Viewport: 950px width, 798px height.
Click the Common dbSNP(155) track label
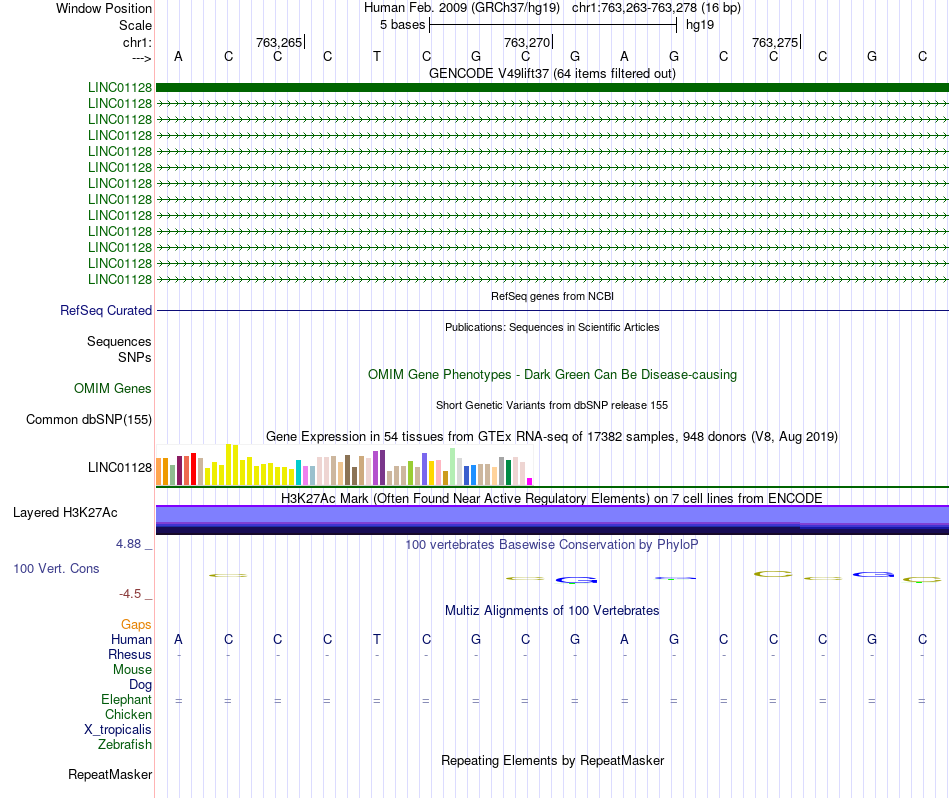click(x=89, y=419)
